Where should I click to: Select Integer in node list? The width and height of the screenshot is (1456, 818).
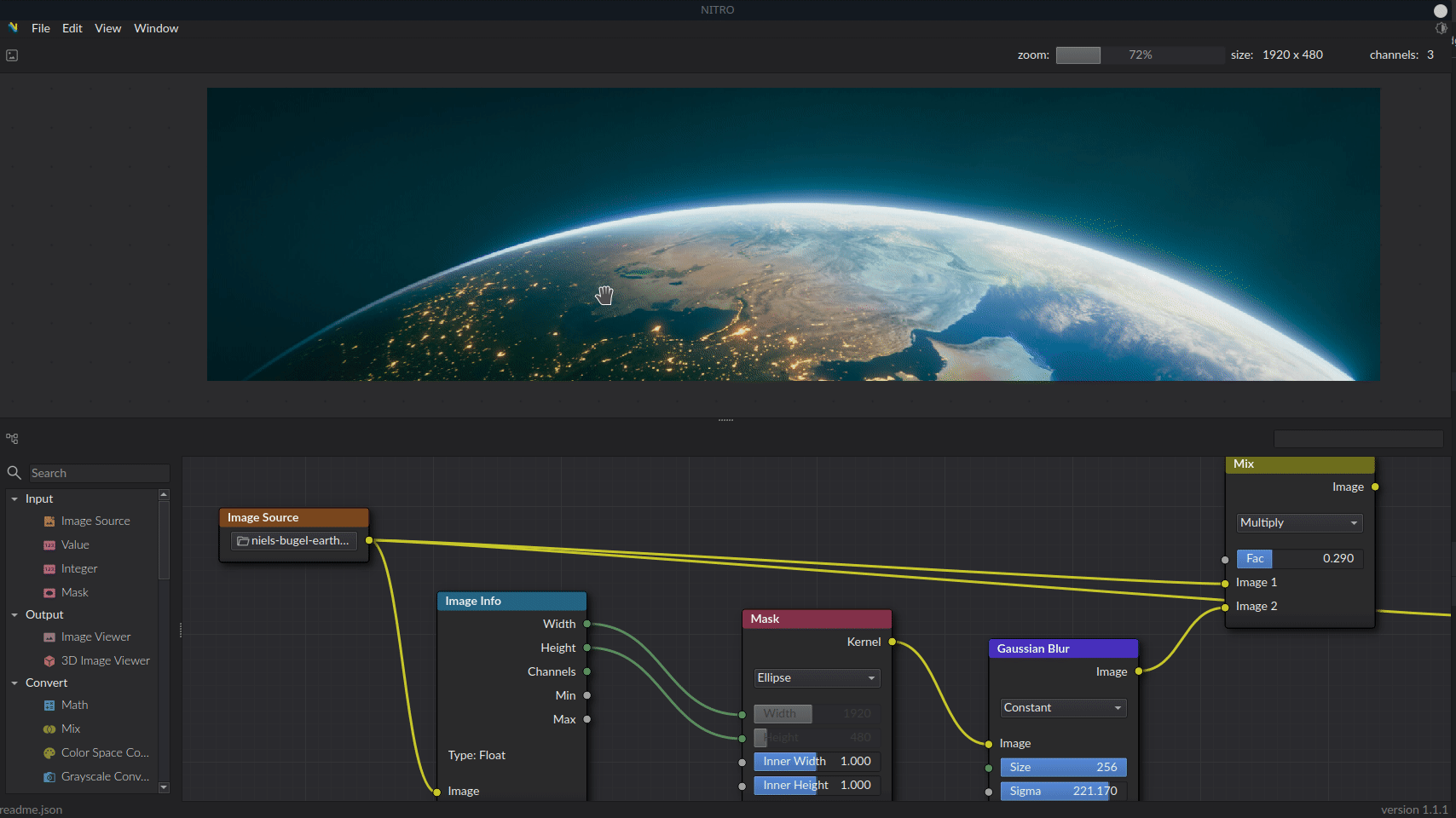coord(79,568)
